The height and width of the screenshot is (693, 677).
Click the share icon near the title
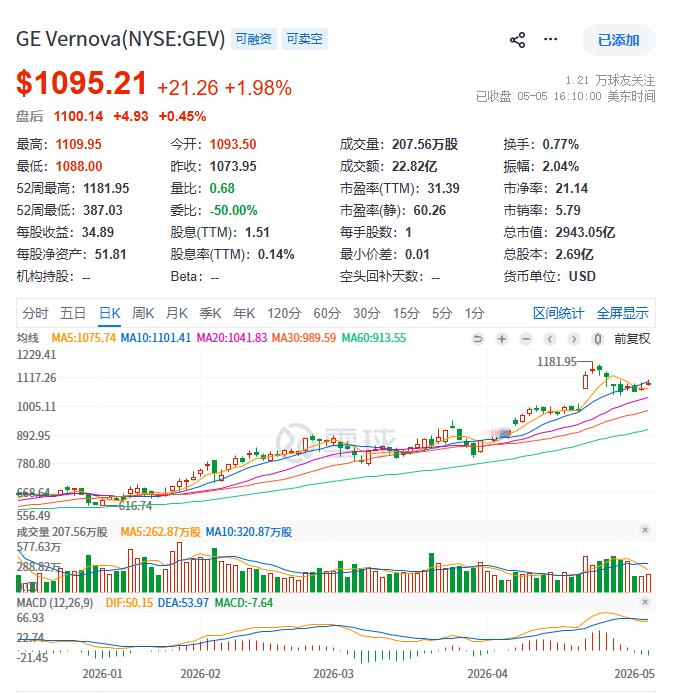[517, 40]
